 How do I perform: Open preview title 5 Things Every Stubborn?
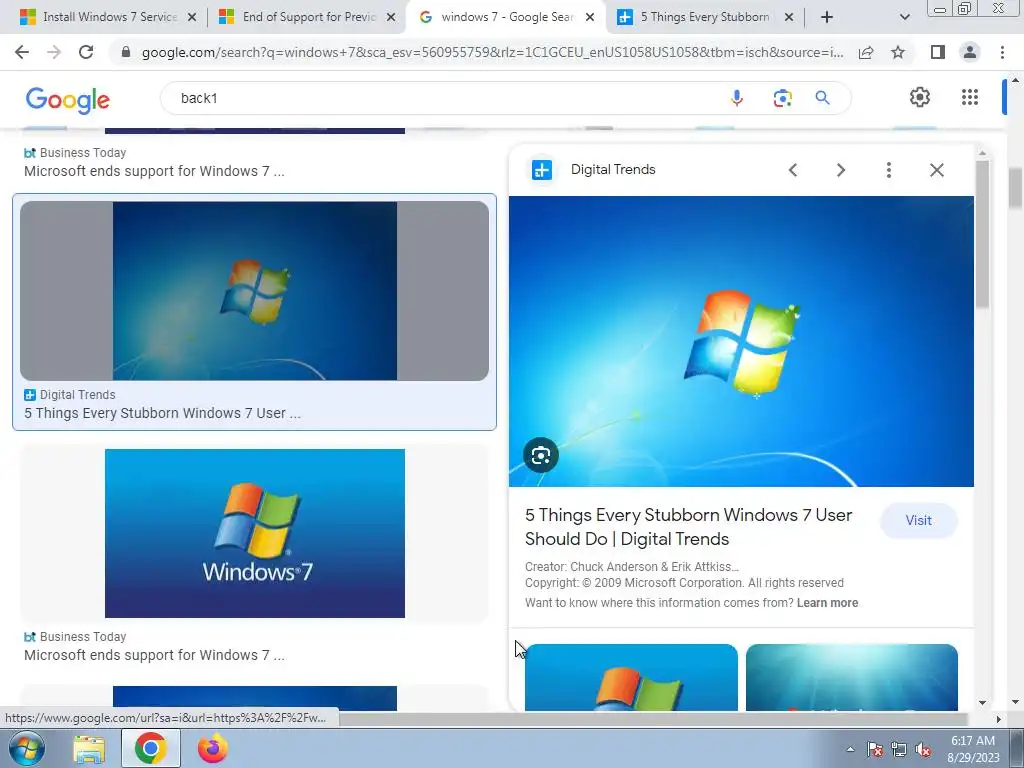(x=688, y=527)
